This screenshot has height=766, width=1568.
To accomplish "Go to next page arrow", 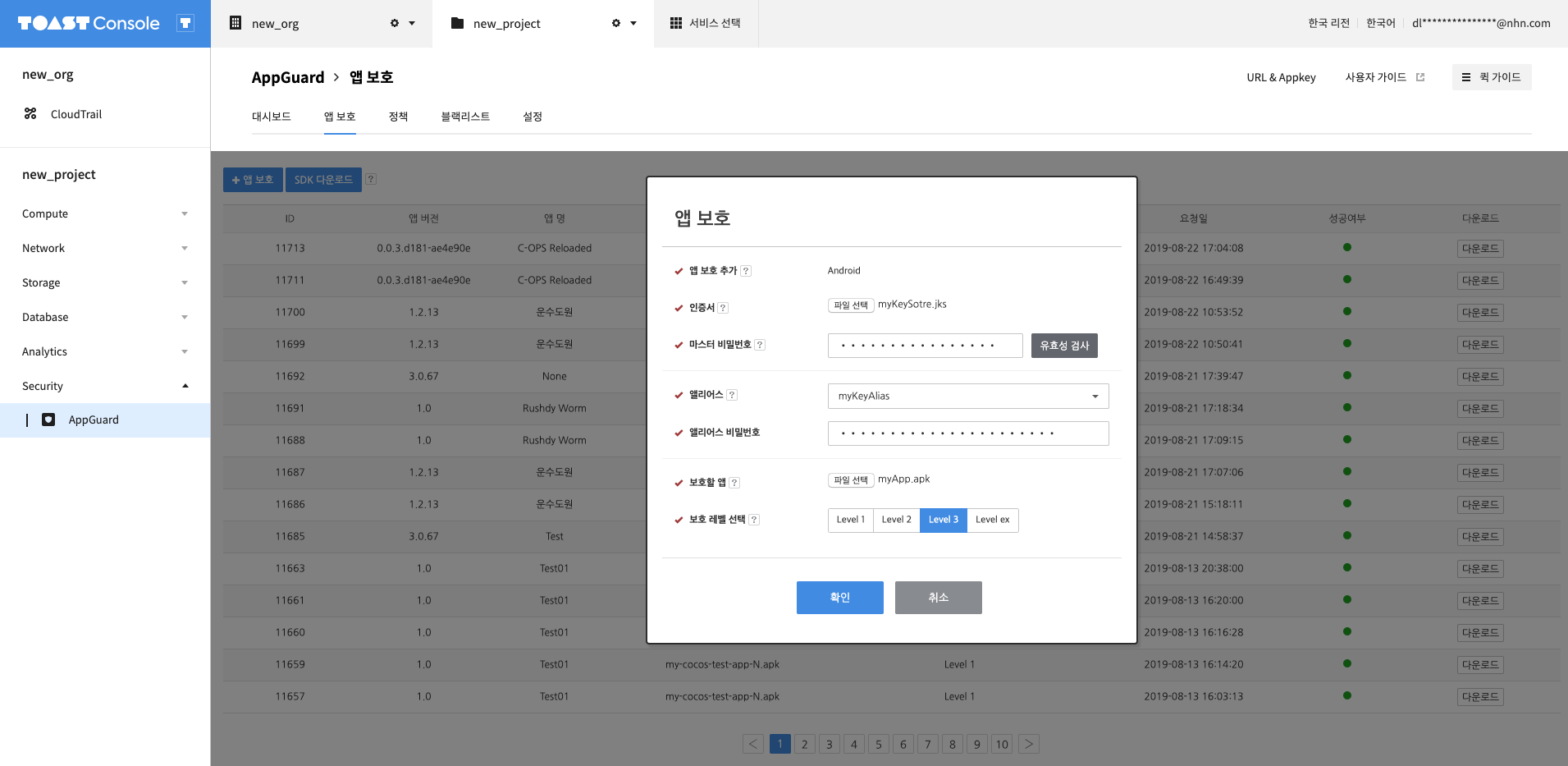I will pyautogui.click(x=1029, y=744).
